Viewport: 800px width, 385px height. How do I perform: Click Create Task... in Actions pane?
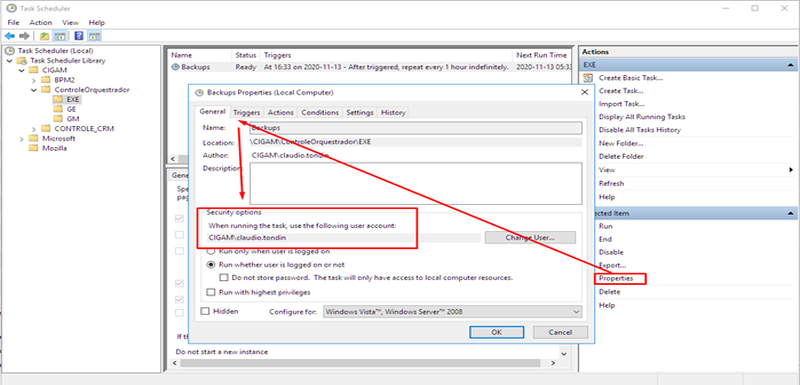click(621, 91)
